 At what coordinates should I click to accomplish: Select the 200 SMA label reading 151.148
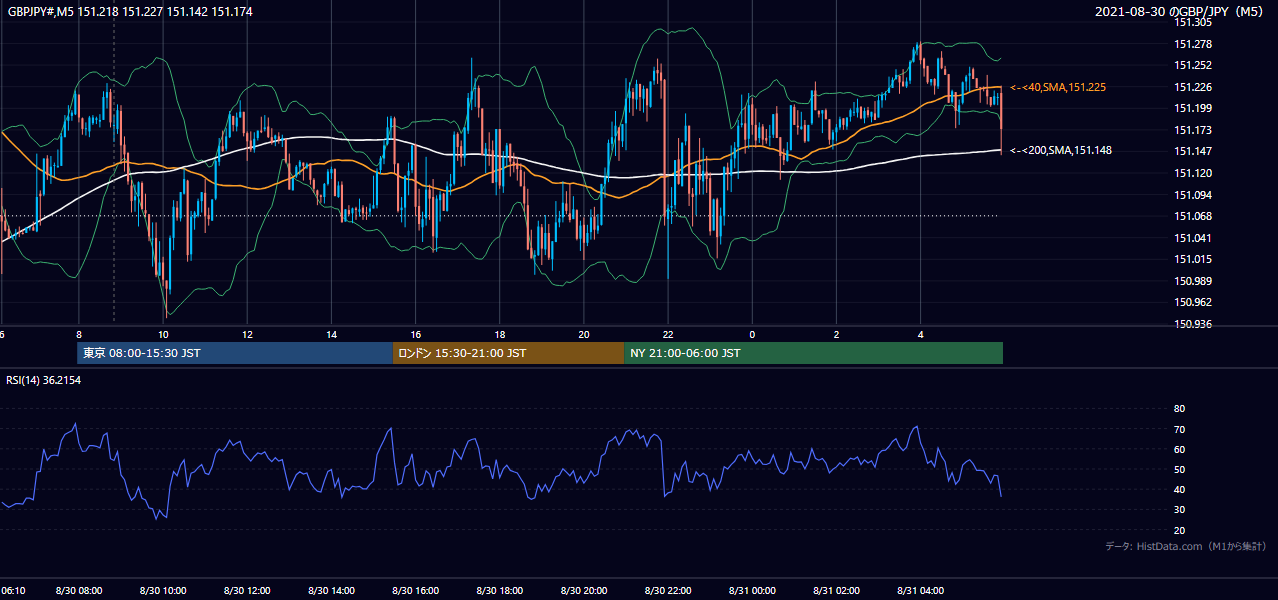(x=1061, y=151)
